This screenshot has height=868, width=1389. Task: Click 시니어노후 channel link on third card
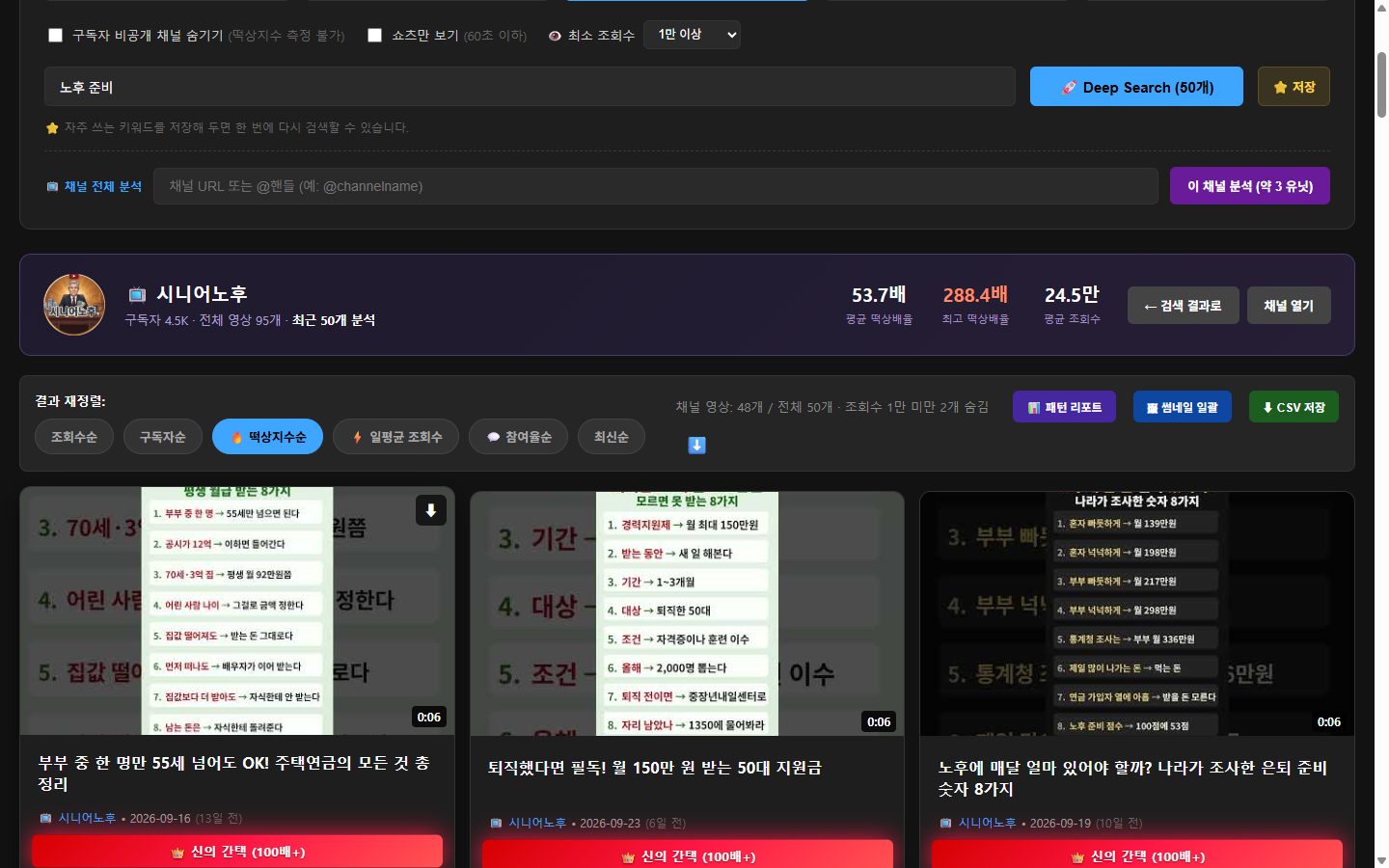coord(987,823)
